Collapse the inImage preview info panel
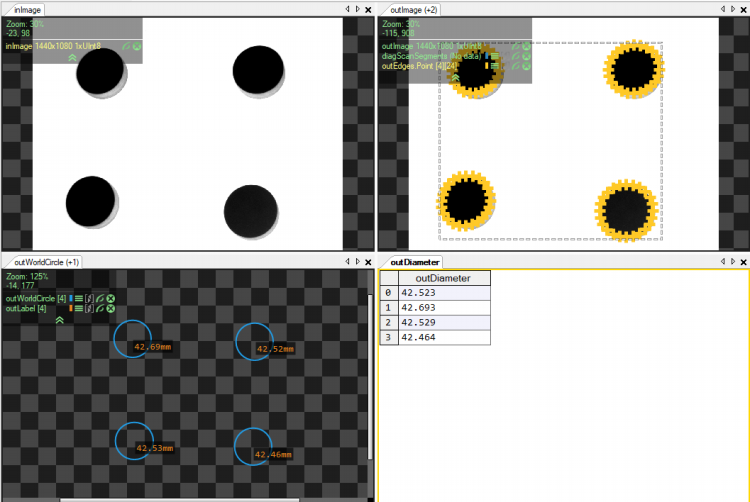The image size is (750, 502). pos(72,58)
